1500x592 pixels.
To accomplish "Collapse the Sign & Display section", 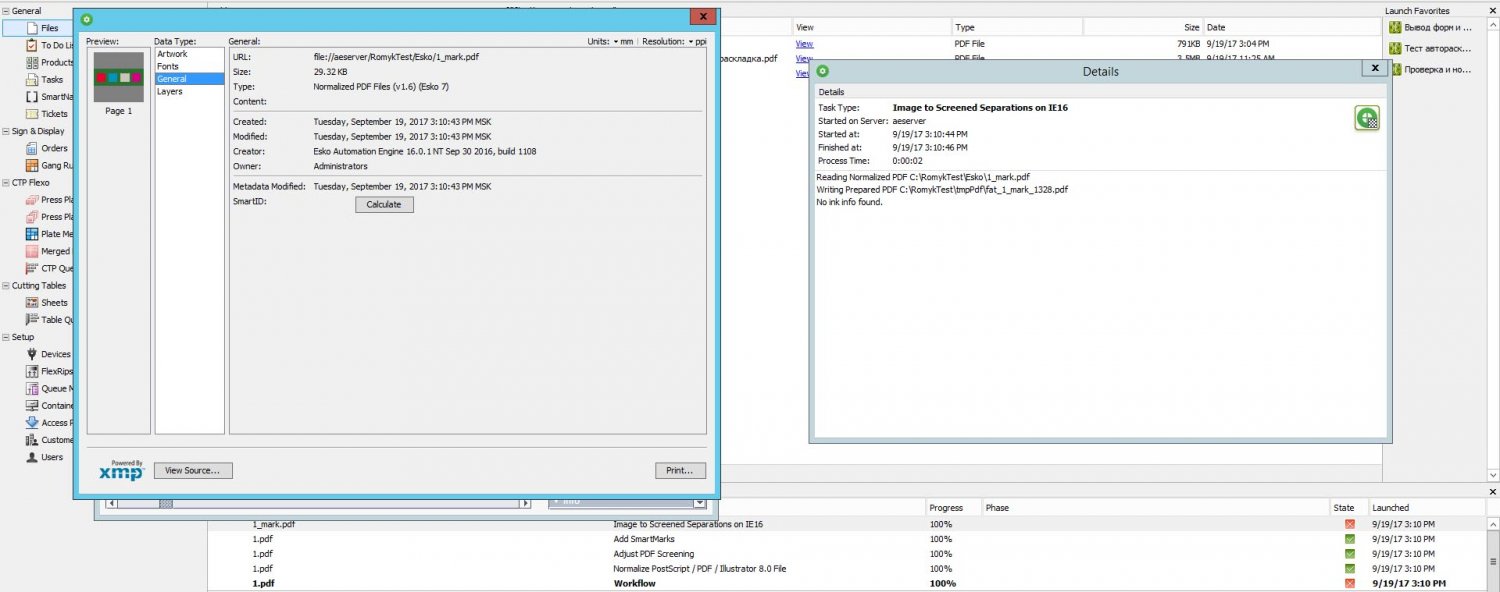I will tap(5, 131).
